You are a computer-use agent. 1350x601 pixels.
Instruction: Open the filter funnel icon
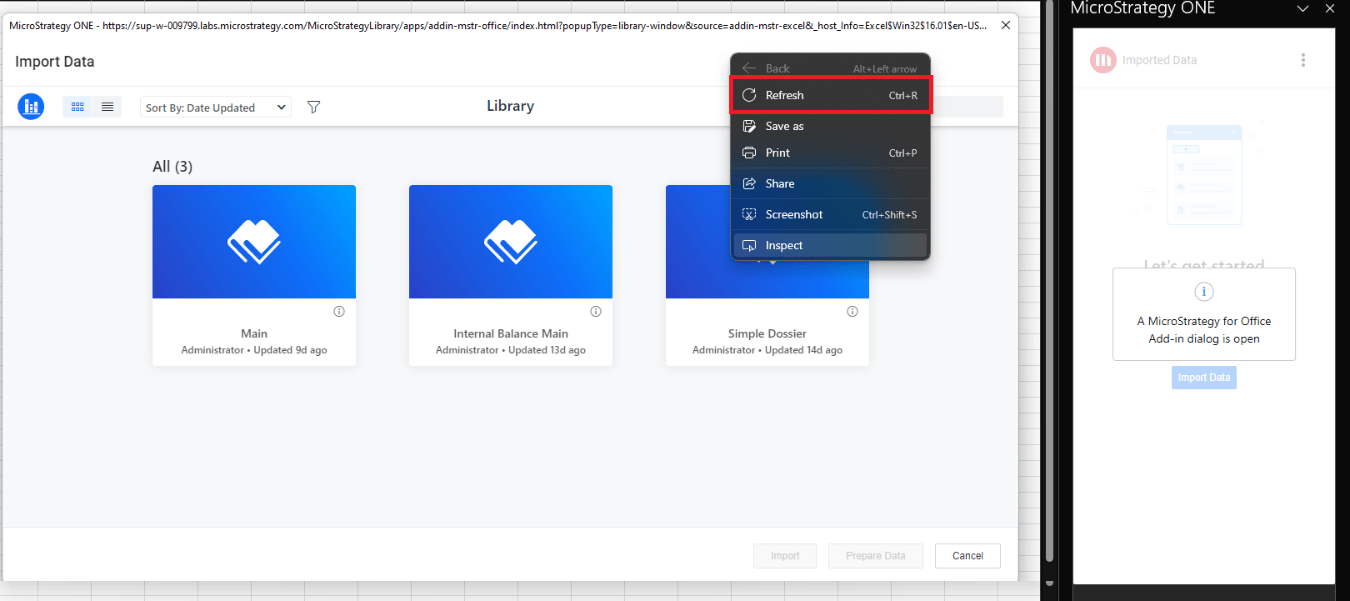point(313,107)
